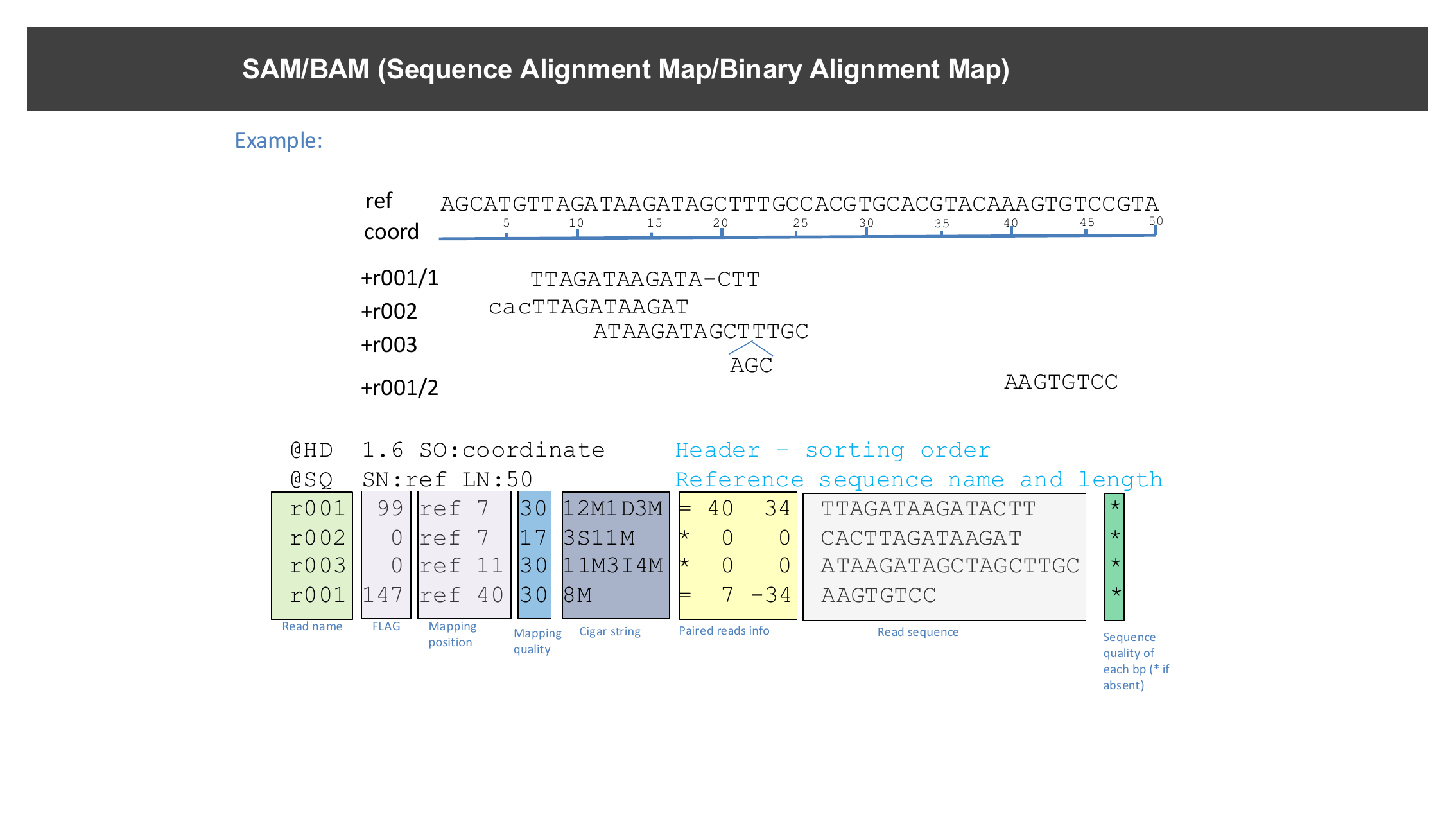Image resolution: width=1456 pixels, height=819 pixels.
Task: Click the aligned read TTAGATAAGATA-CTT
Action: point(645,279)
